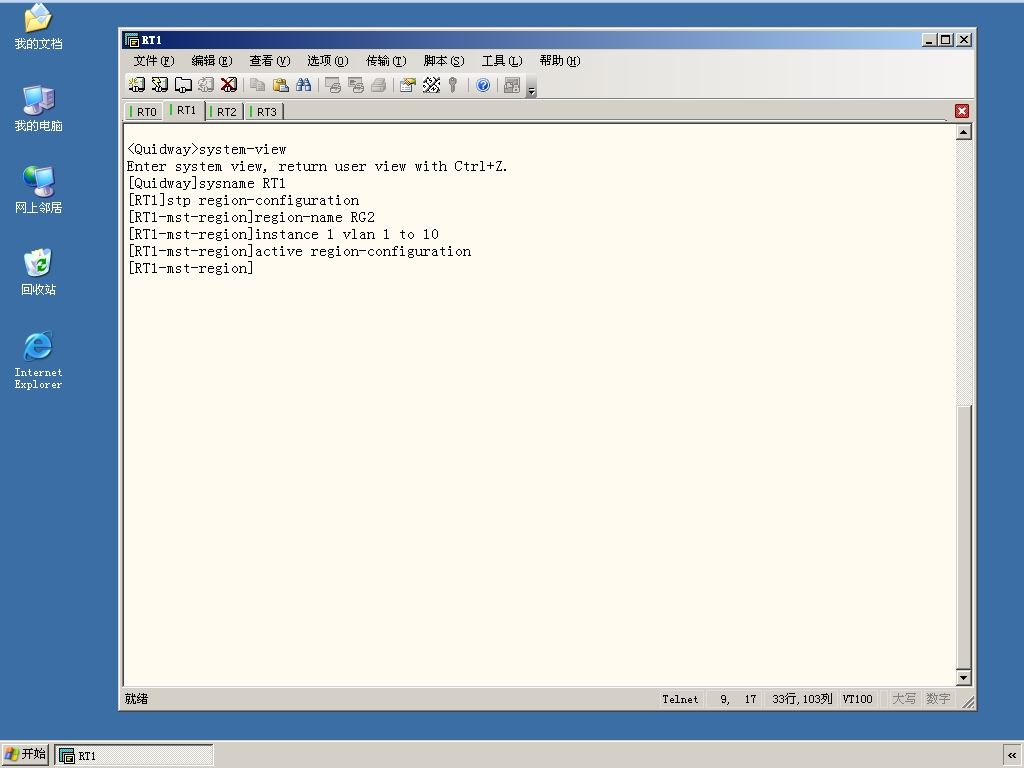This screenshot has width=1024, height=768.
Task: Click the taskbar tray expand chevron
Action: pos(1012,756)
